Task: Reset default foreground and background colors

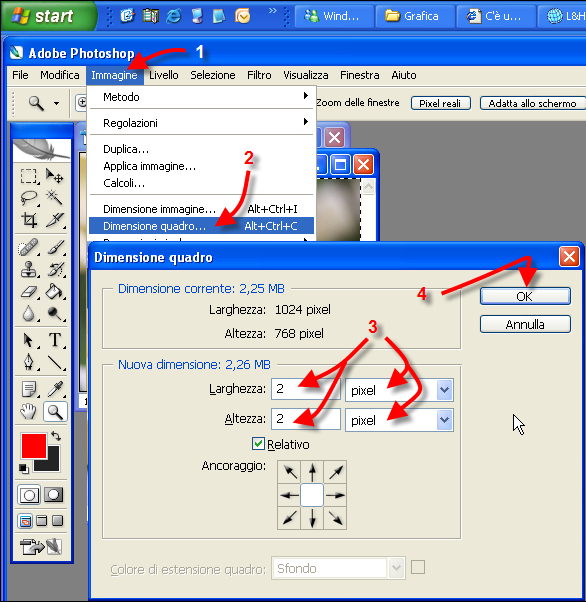Action: pyautogui.click(x=24, y=468)
